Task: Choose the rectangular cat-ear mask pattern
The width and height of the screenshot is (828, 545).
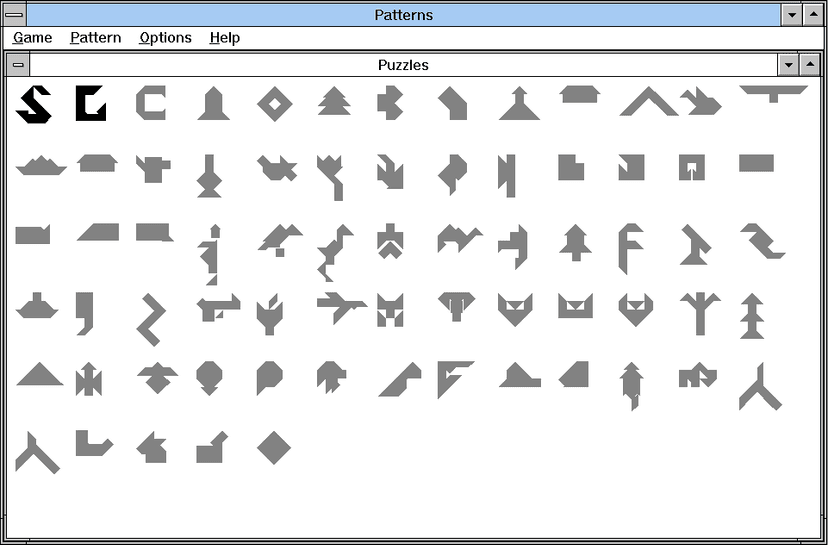Action: pos(575,306)
